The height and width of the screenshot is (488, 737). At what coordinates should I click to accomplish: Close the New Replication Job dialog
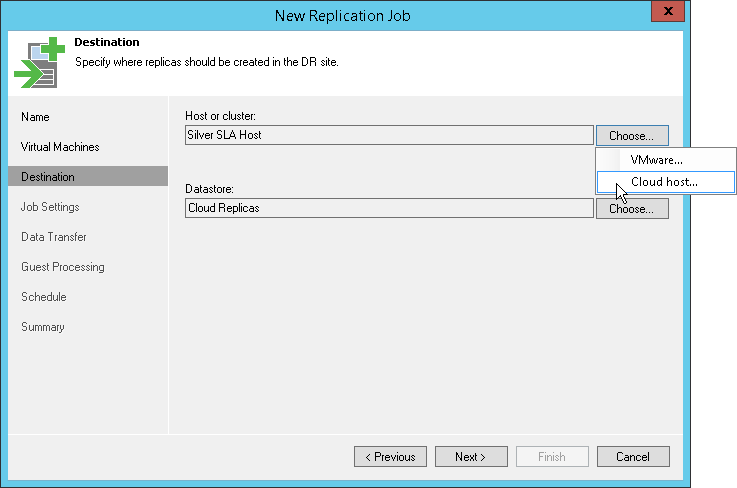[x=666, y=12]
